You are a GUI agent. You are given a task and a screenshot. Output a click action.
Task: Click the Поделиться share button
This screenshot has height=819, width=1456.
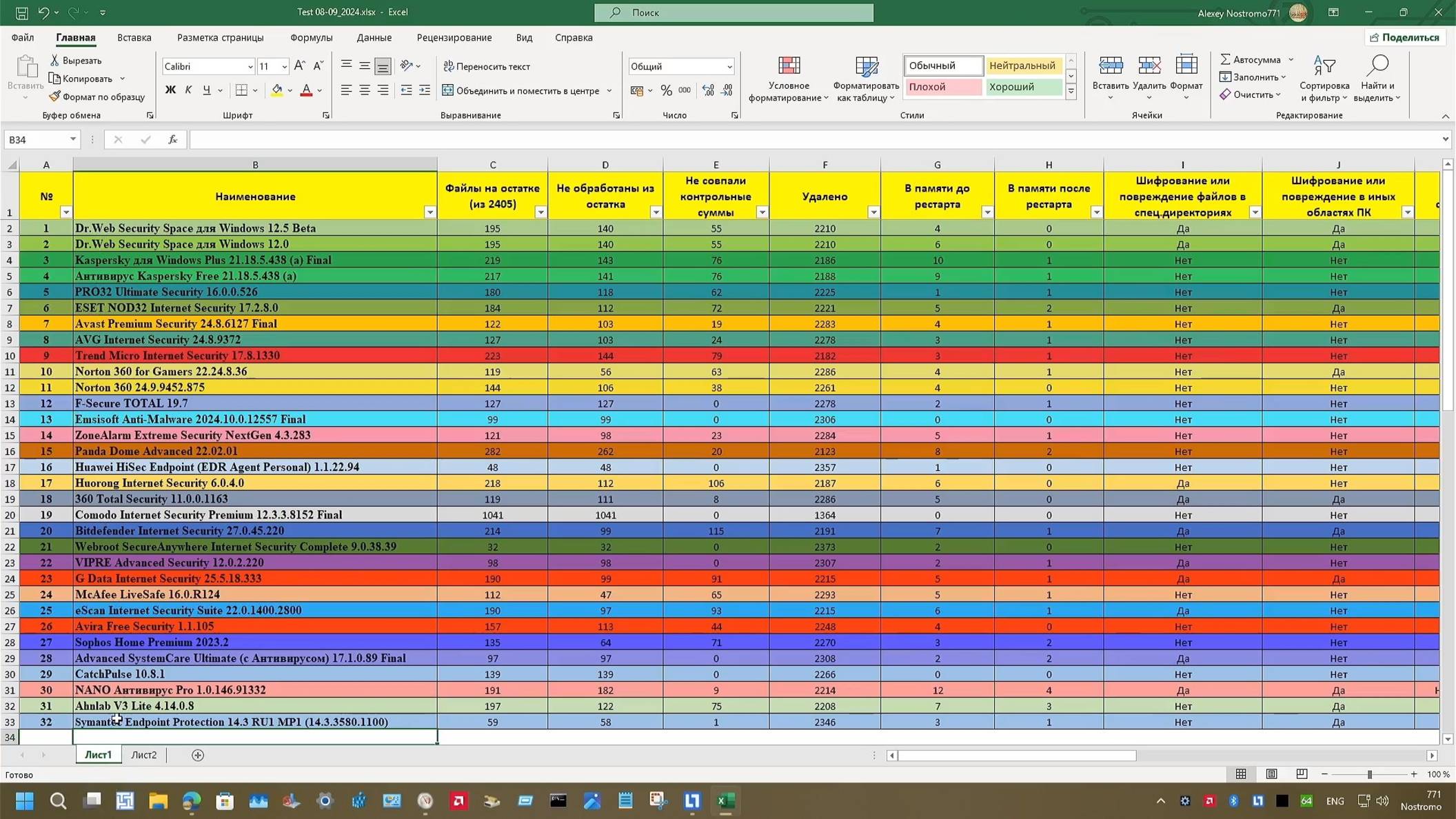coord(1404,37)
